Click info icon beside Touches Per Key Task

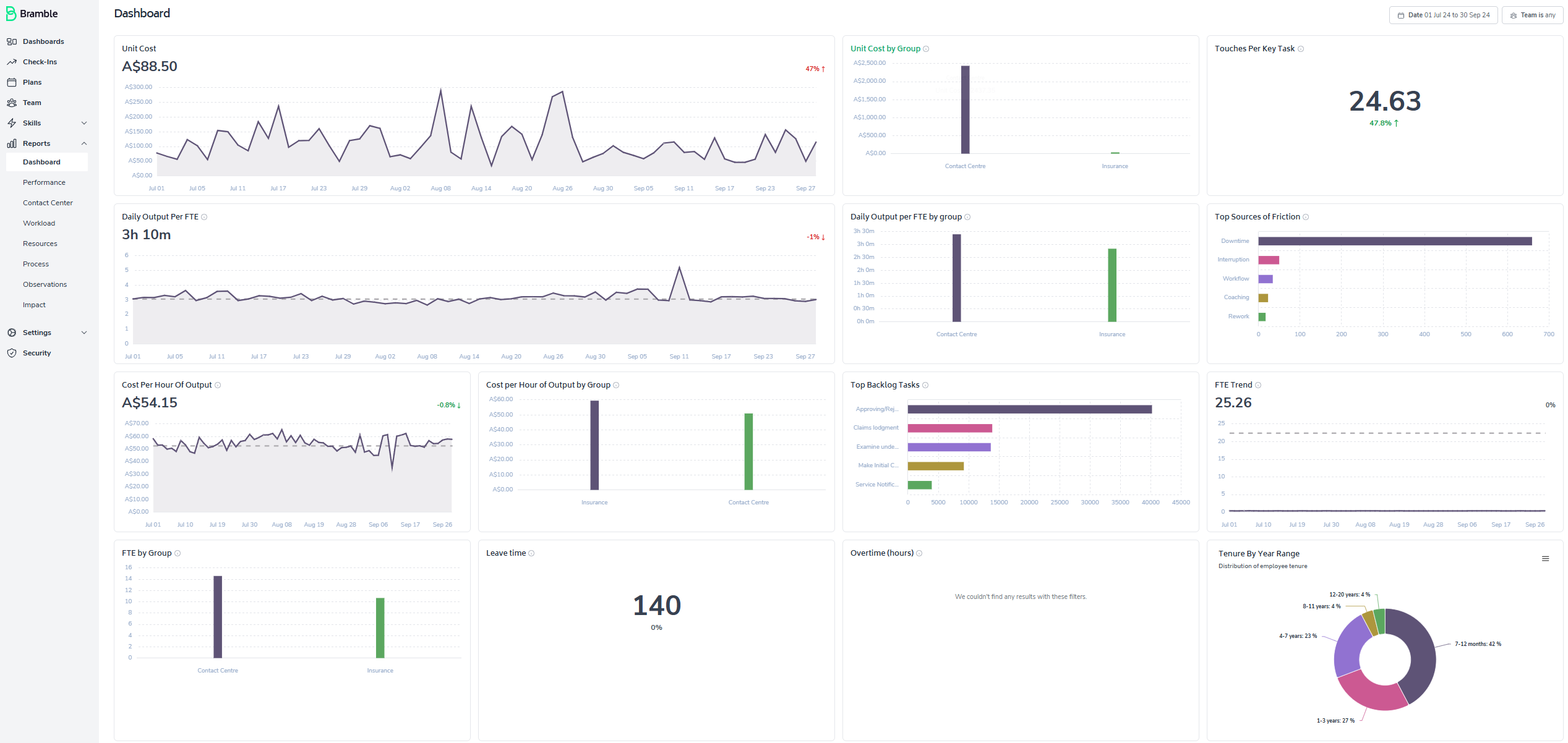click(x=1301, y=49)
